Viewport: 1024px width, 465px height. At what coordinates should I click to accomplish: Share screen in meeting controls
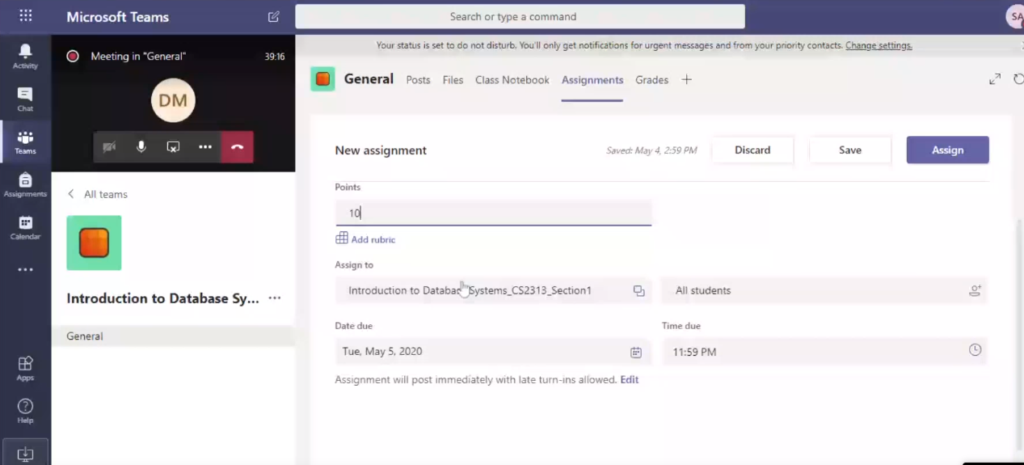(x=173, y=147)
